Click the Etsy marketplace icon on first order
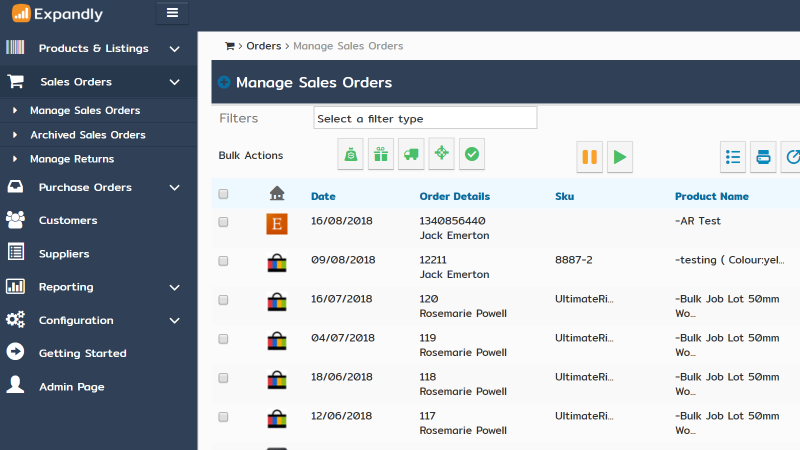Image resolution: width=800 pixels, height=450 pixels. point(277,224)
